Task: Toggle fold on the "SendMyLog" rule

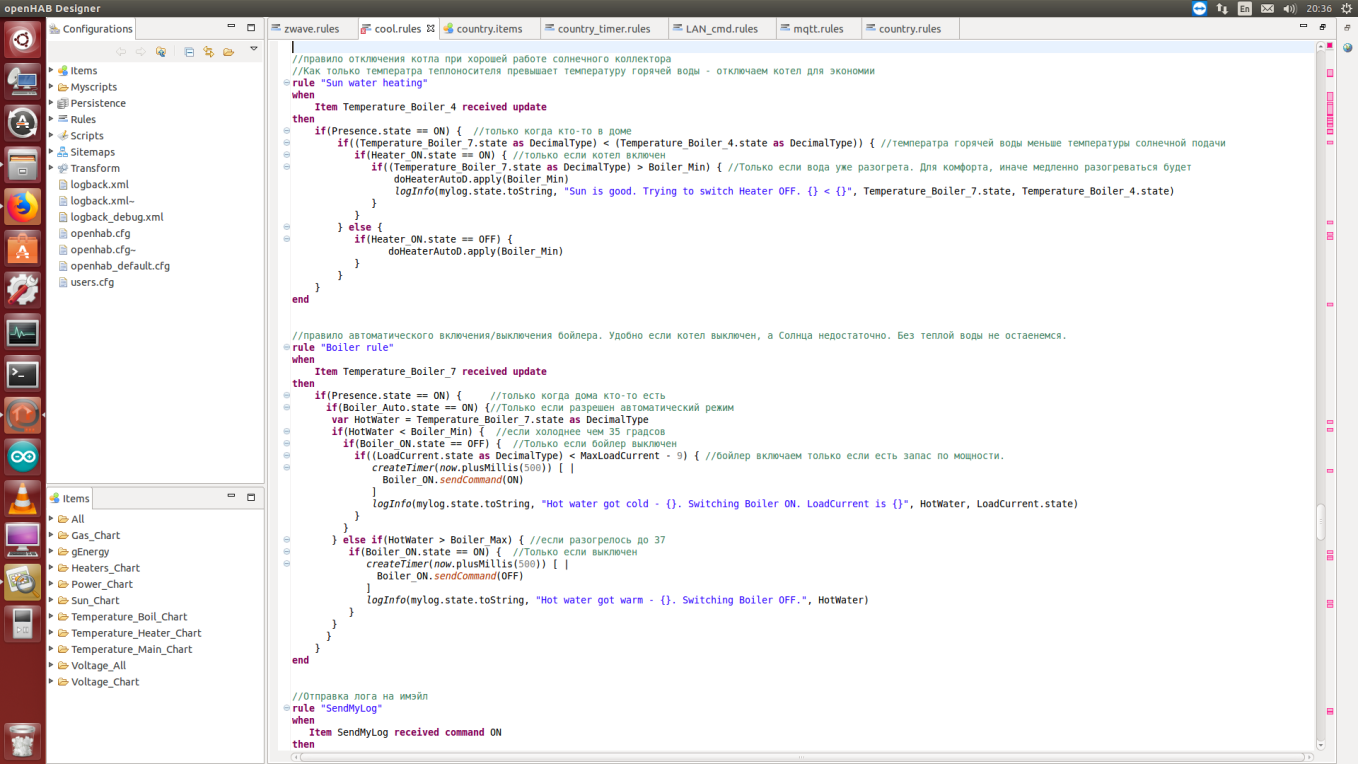Action: pos(287,708)
